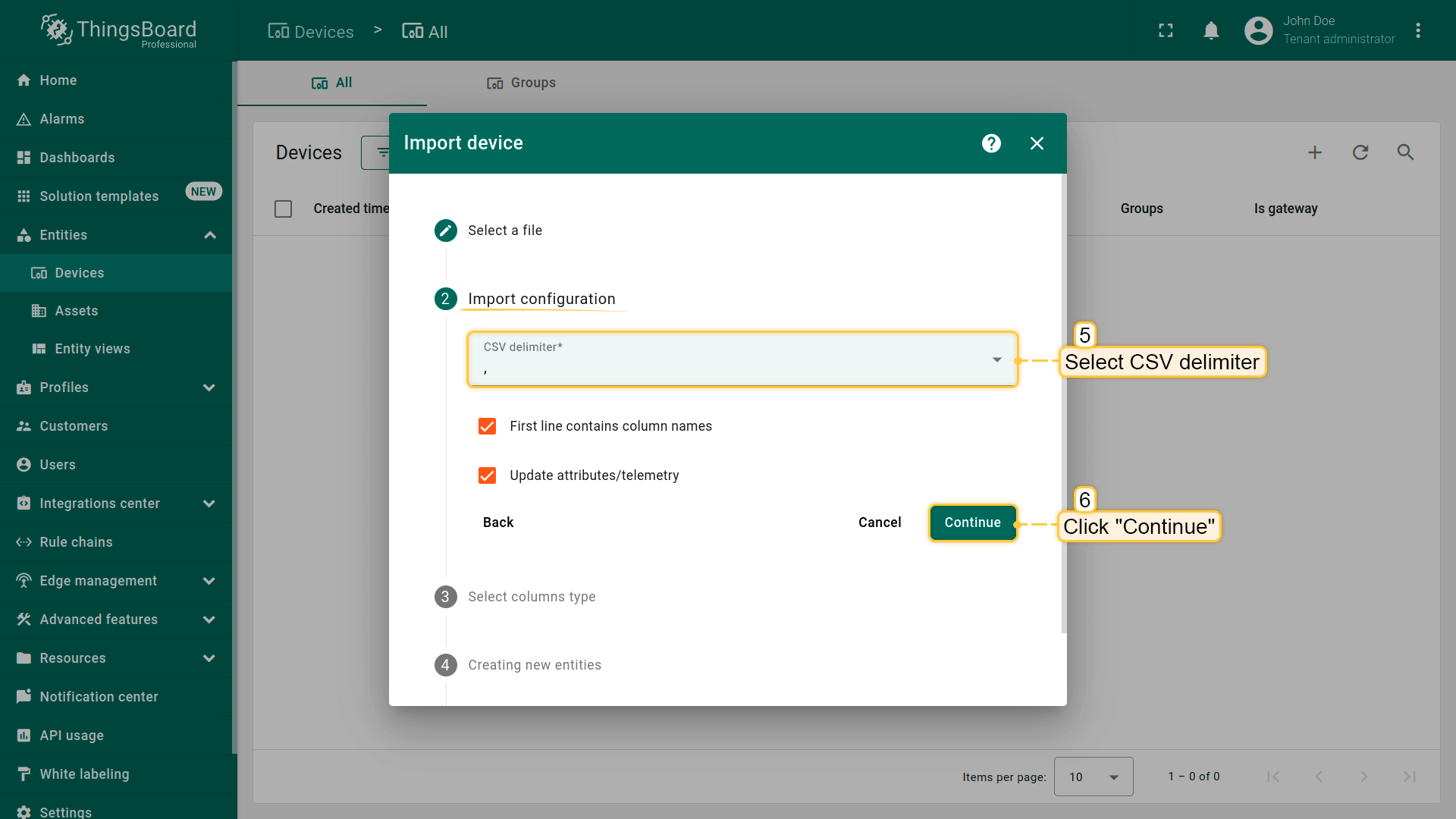Switch to the Groups tab
This screenshot has height=819, width=1456.
522,83
